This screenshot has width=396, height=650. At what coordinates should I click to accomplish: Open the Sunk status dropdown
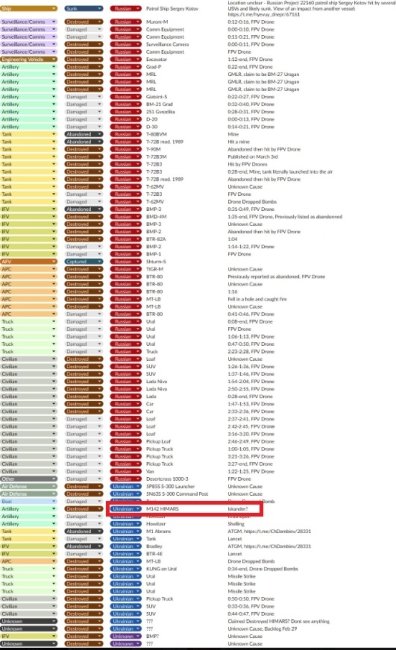(84, 9)
